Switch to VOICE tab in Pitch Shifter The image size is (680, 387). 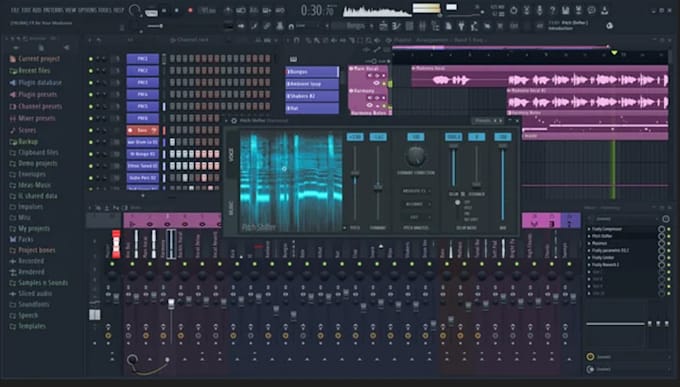tap(231, 155)
